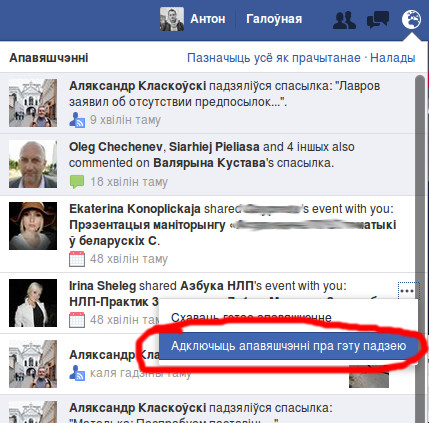
Task: Open Ekaterina Konoplickaja's avatar thumbnail
Action: tap(33, 226)
